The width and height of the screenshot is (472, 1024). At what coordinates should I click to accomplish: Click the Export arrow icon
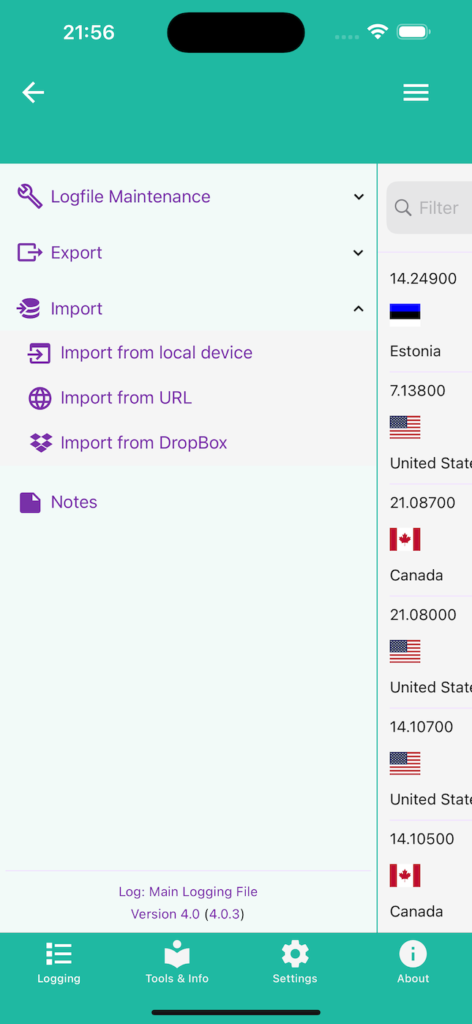coord(29,252)
